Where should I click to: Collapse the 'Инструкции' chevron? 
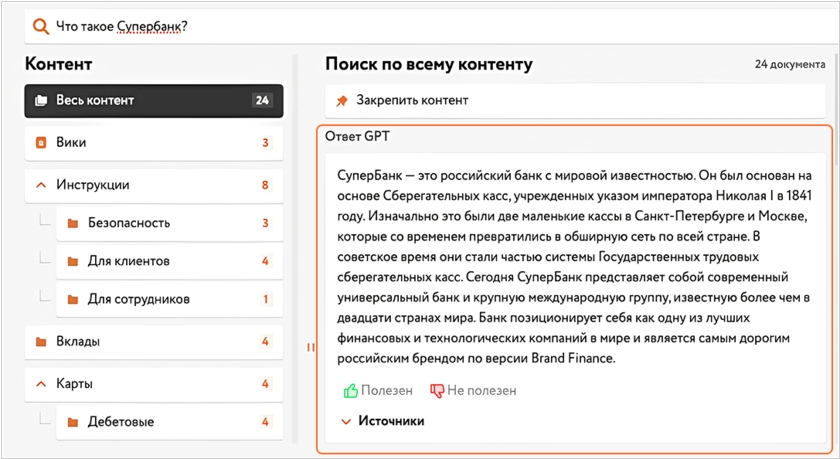click(x=41, y=185)
